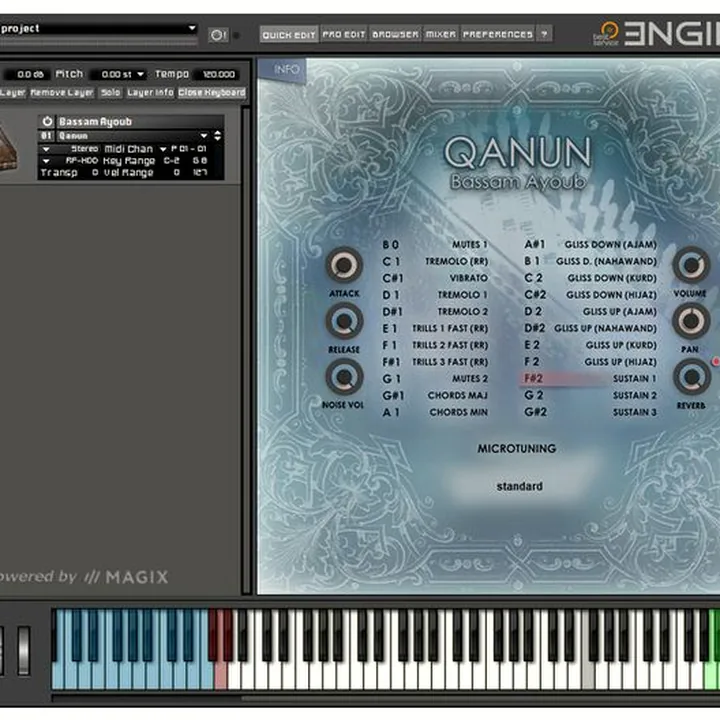Select the C1 Tremolo (RR) articulation

435,261
